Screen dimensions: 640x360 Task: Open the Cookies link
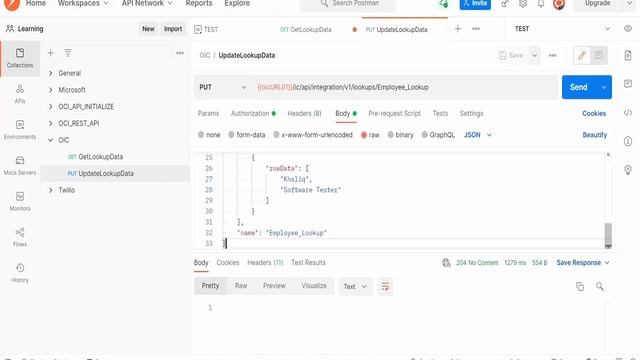tap(594, 113)
